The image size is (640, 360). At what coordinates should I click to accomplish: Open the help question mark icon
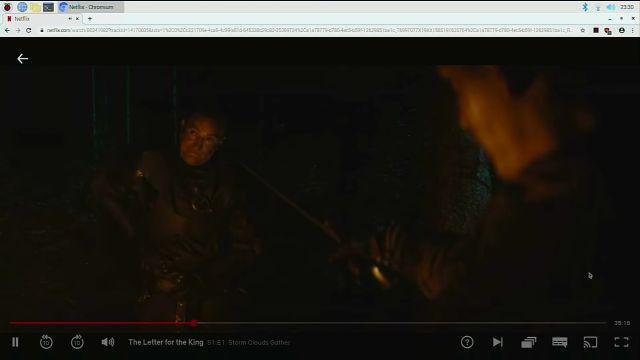(467, 342)
